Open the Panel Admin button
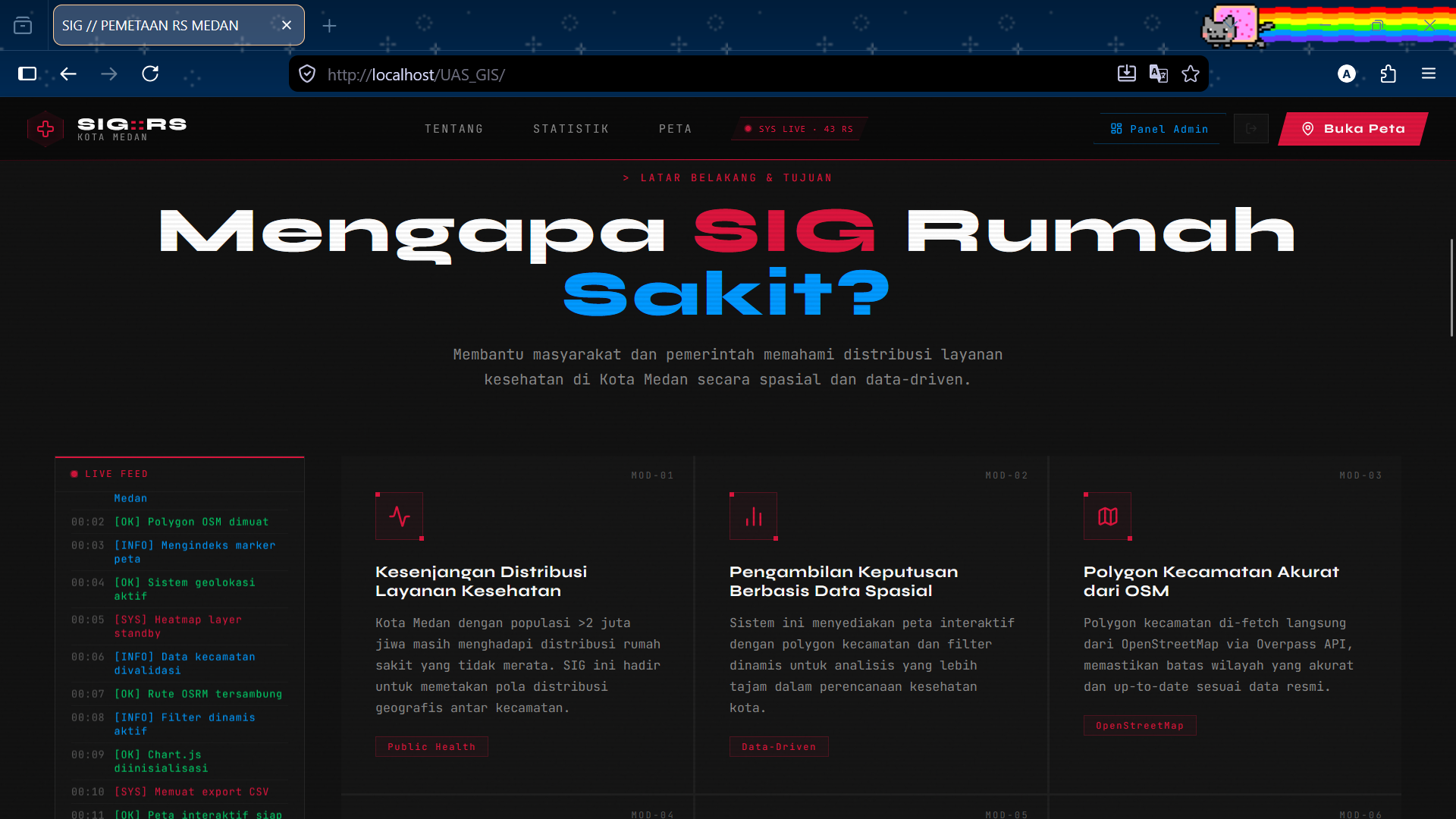The height and width of the screenshot is (819, 1456). point(1159,129)
